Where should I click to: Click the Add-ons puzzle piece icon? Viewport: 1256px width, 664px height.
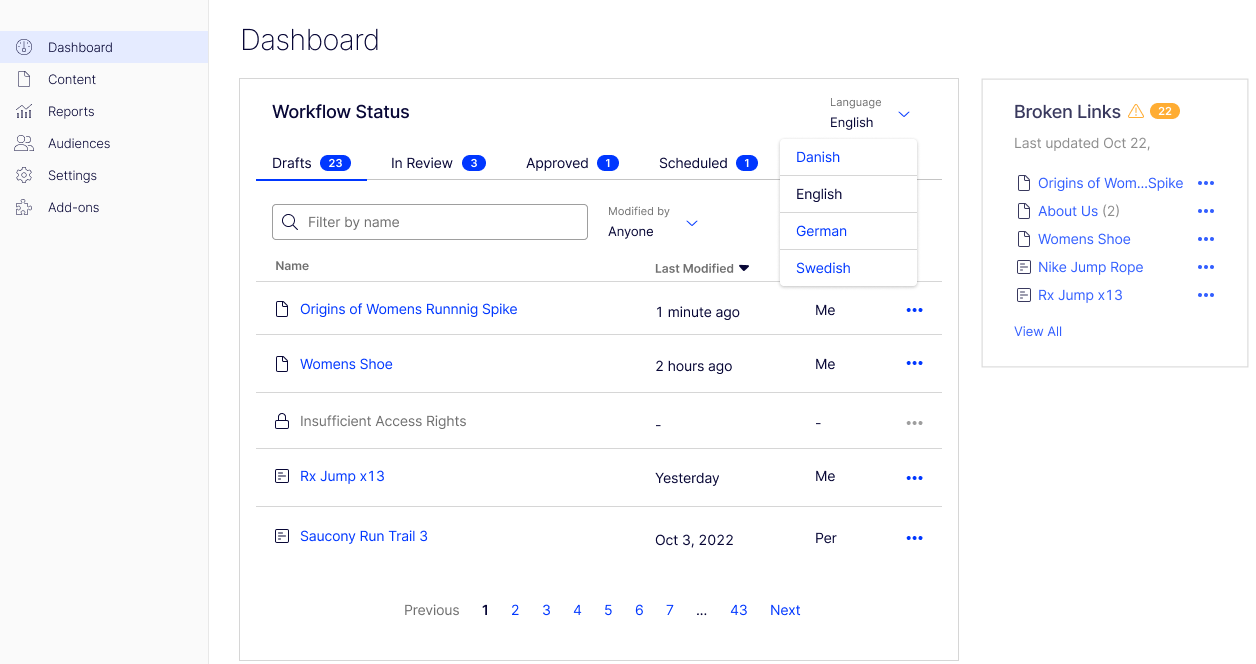coord(24,207)
